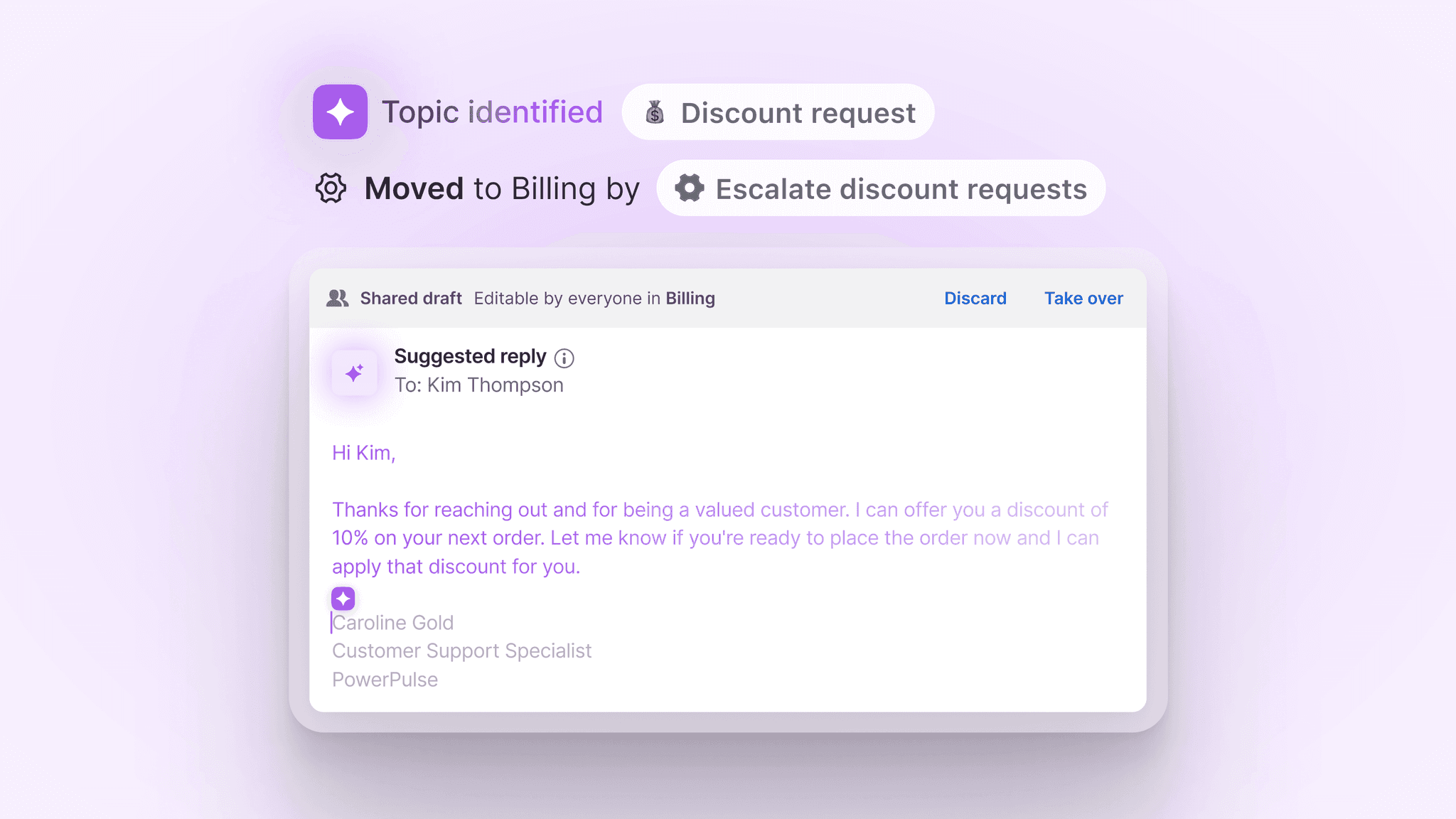
Task: Open the Escalate discount requests rule
Action: pos(881,188)
